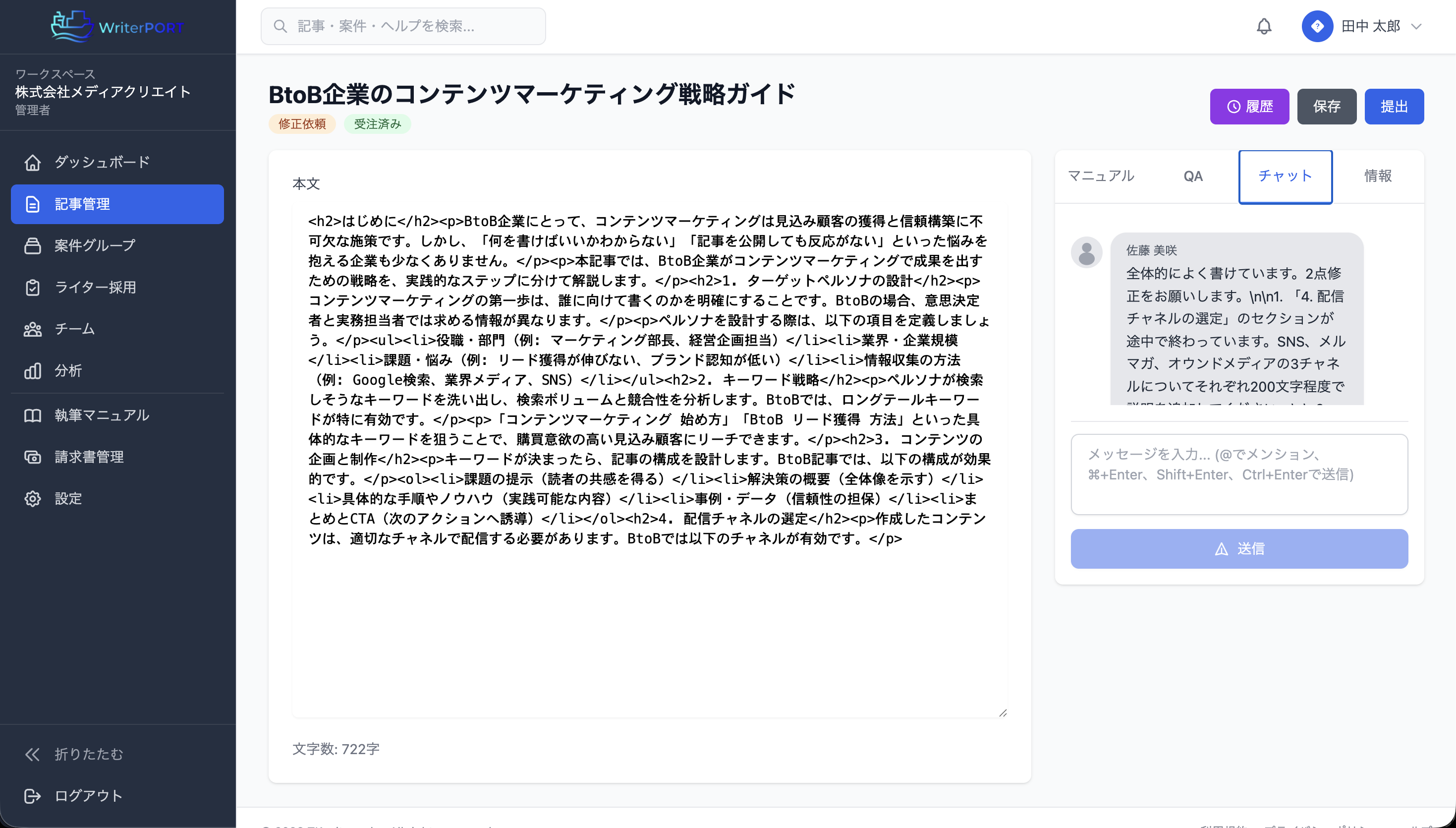Click the 分析 bar chart icon

[x=33, y=371]
